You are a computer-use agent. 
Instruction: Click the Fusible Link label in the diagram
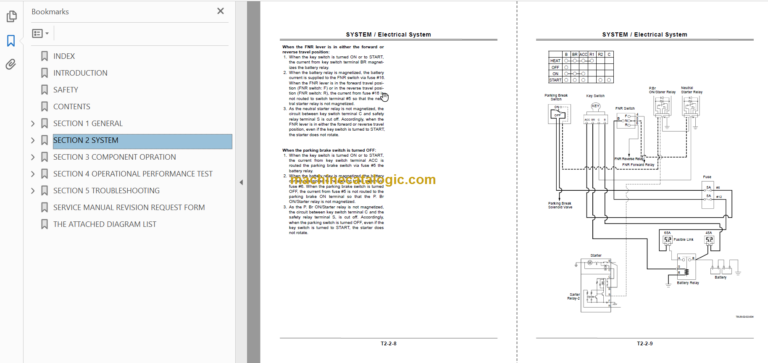tap(683, 240)
